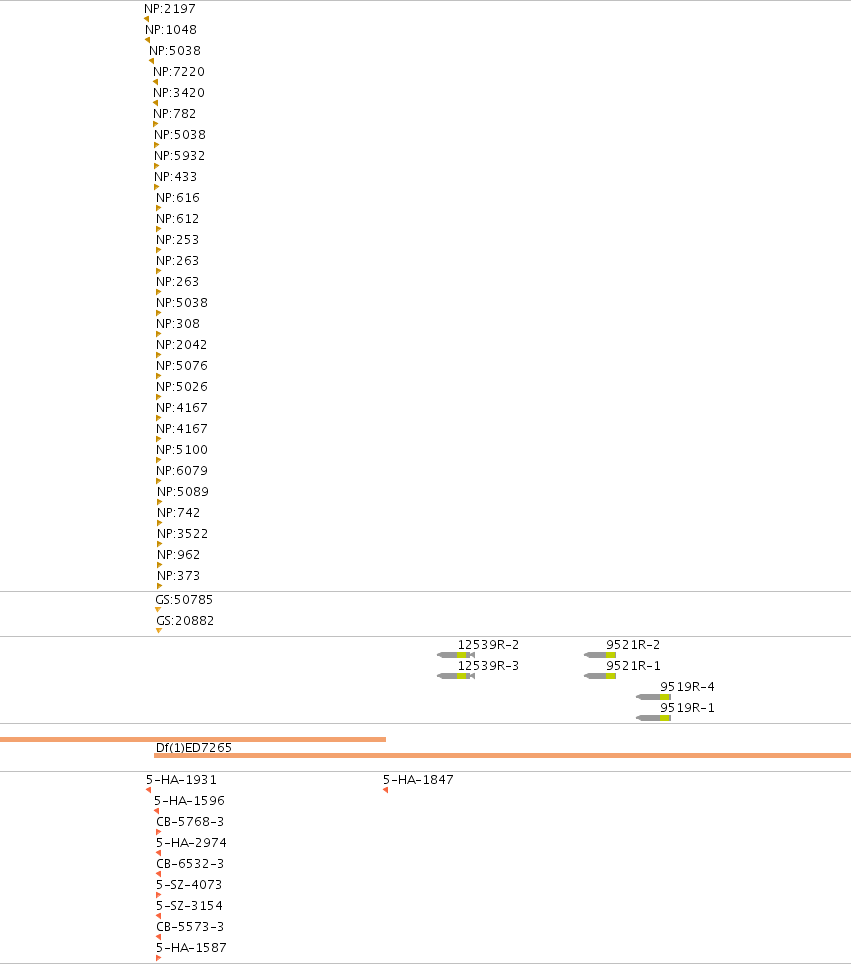Click the arrow glyph beneath NP:5932
The image size is (851, 964).
click(x=157, y=166)
